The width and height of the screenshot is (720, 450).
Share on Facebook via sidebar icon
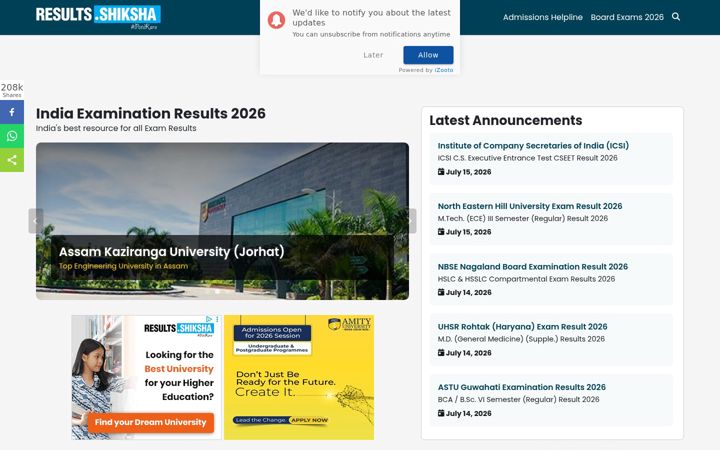(12, 112)
